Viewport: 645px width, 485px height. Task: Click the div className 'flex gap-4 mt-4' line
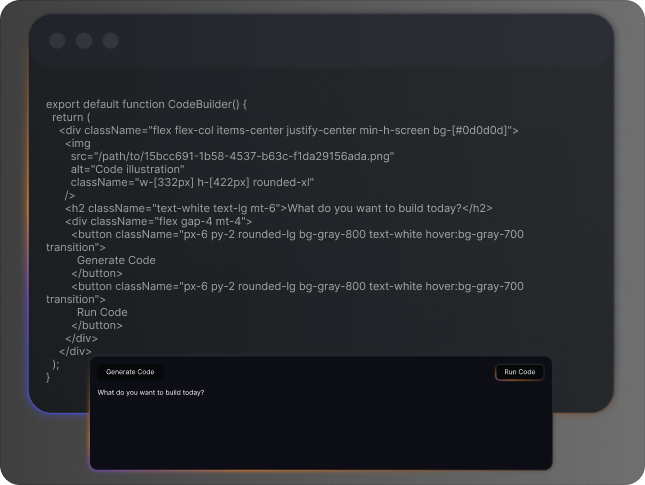(159, 221)
